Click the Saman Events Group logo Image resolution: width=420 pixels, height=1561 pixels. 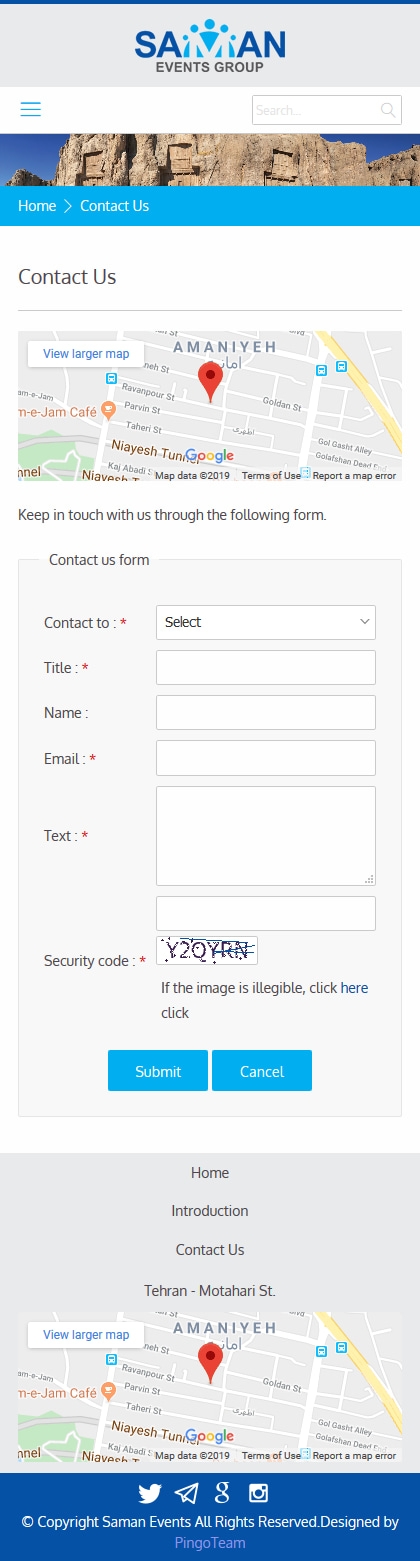coord(210,46)
